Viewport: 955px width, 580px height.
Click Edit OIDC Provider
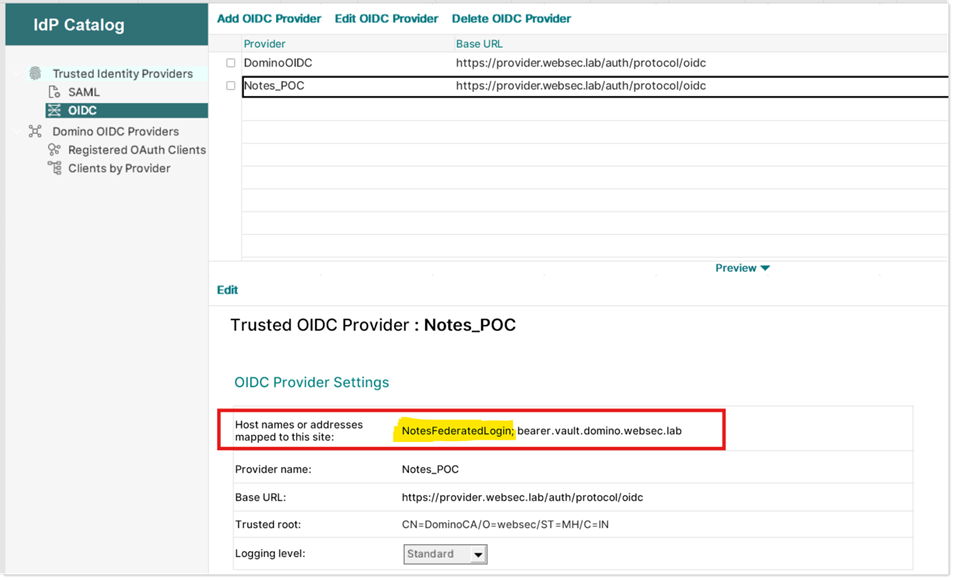click(386, 19)
